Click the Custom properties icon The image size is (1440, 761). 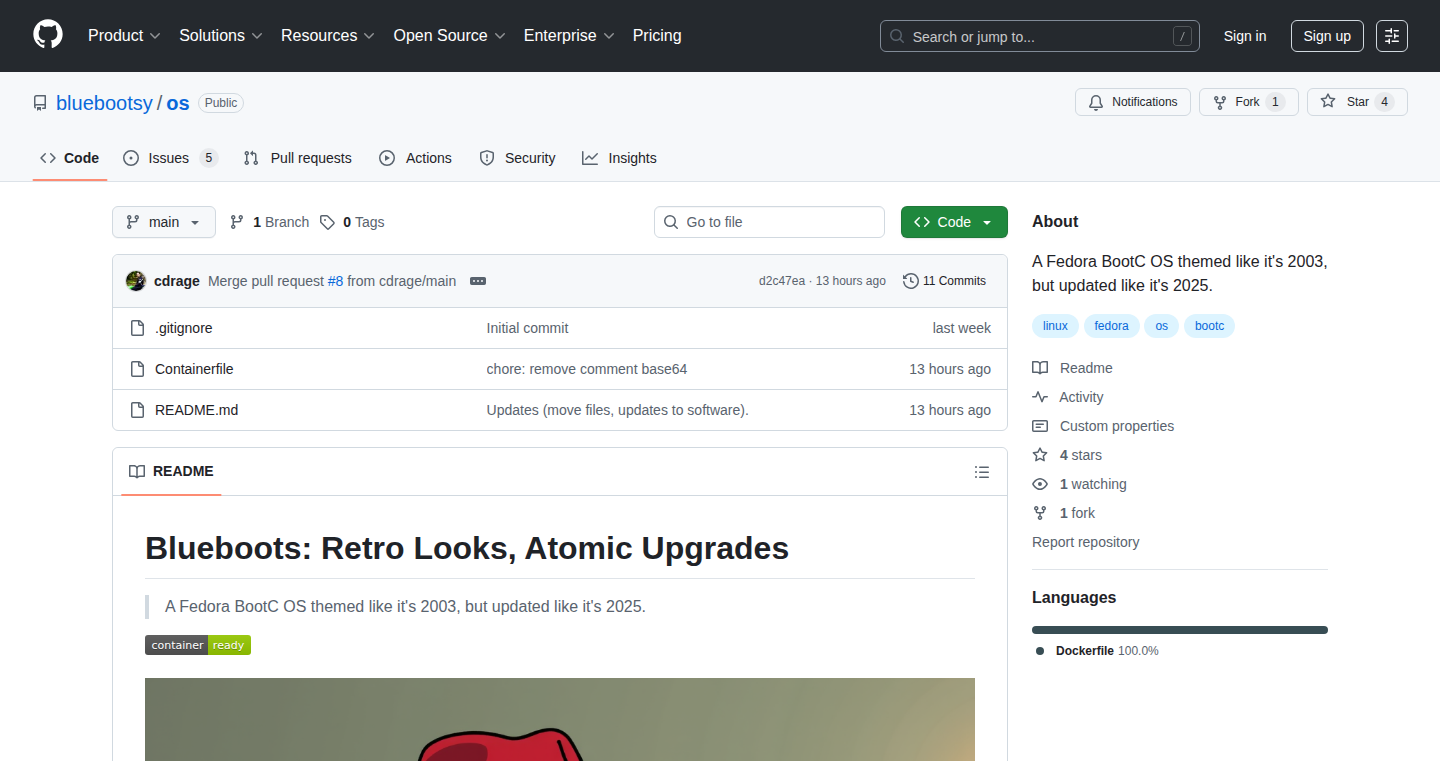[x=1040, y=426]
